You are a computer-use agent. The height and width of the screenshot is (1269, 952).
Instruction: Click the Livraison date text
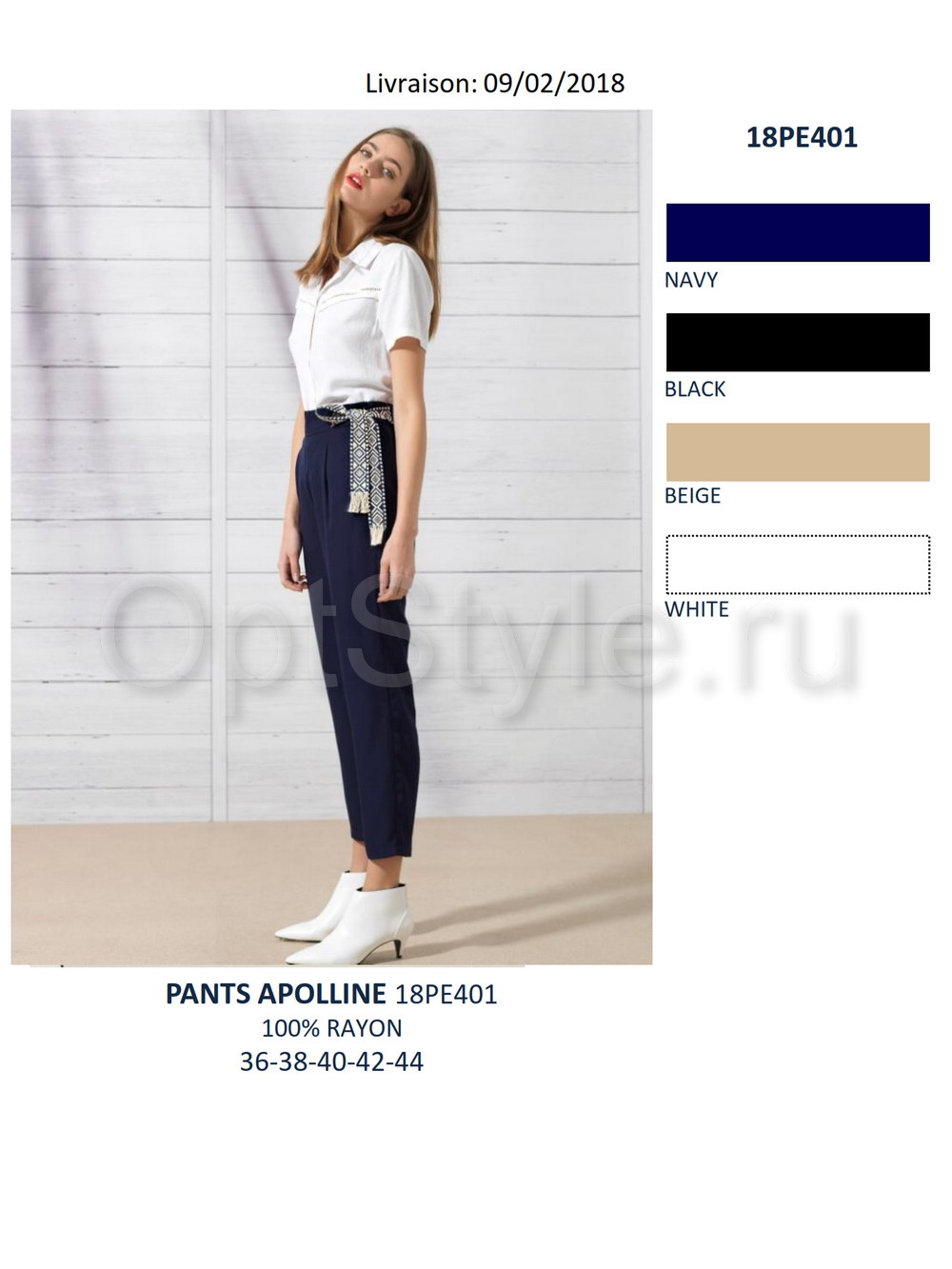(495, 83)
